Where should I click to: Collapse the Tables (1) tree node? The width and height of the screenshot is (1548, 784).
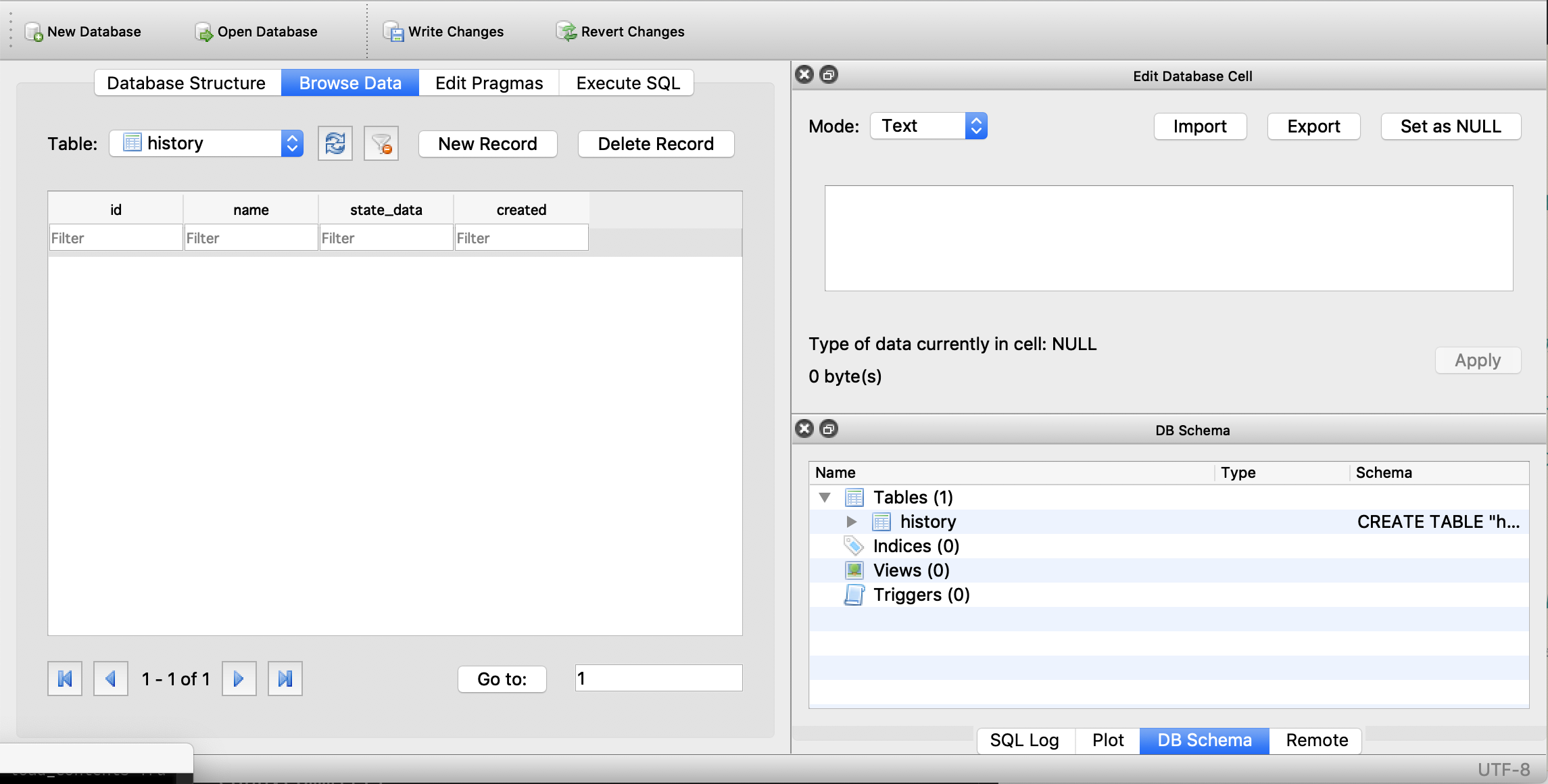point(825,497)
